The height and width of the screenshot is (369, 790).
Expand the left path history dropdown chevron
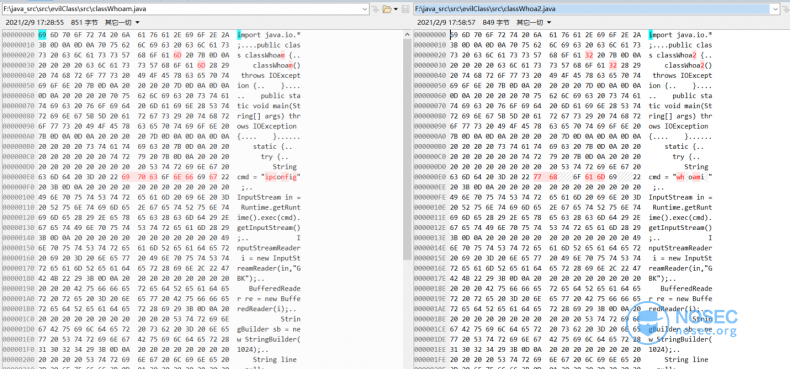[x=365, y=9]
